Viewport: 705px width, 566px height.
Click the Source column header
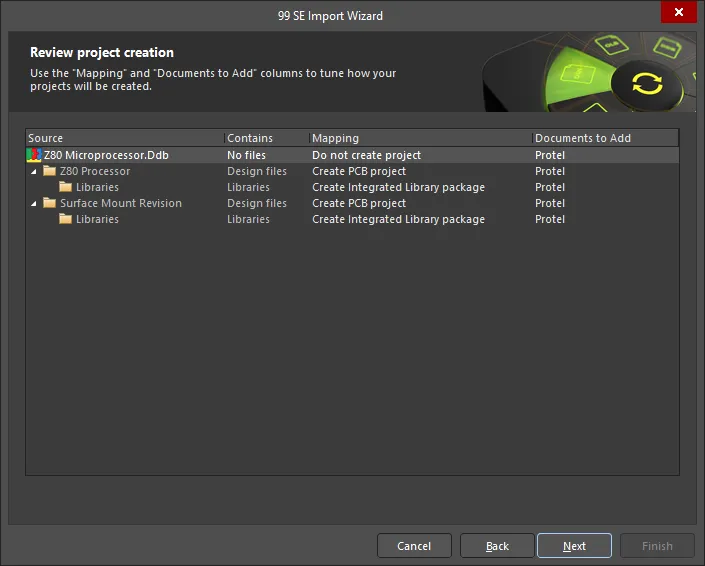[125, 138]
